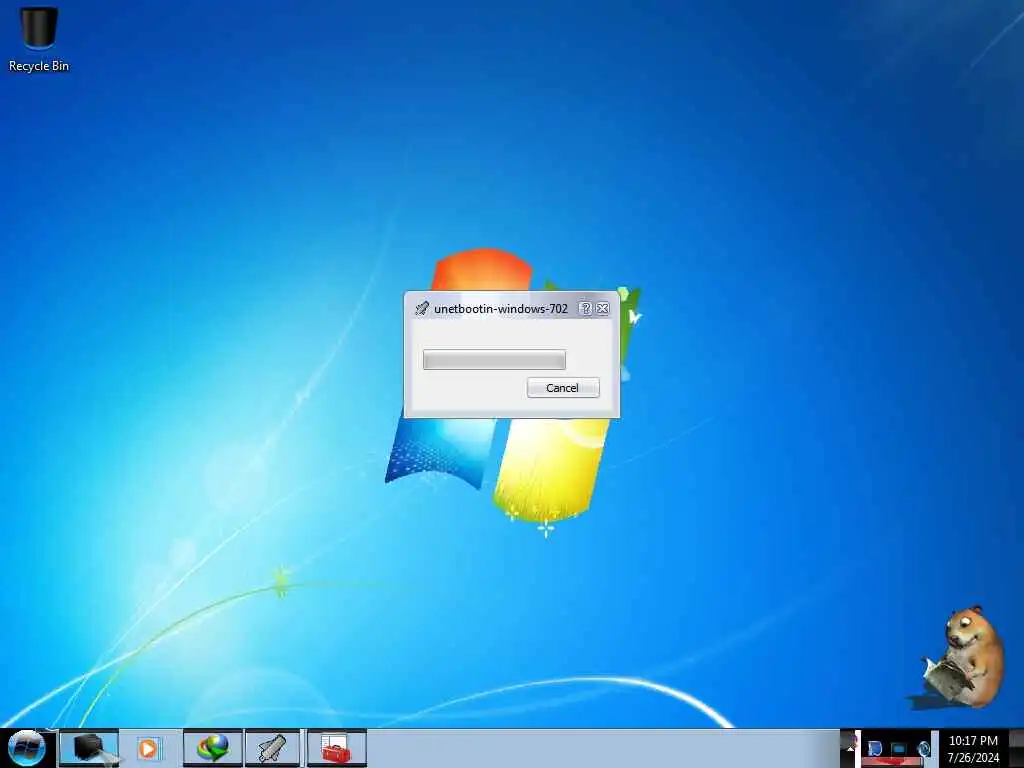The height and width of the screenshot is (768, 1024).
Task: Open the red toolbox taskbar app
Action: (336, 748)
